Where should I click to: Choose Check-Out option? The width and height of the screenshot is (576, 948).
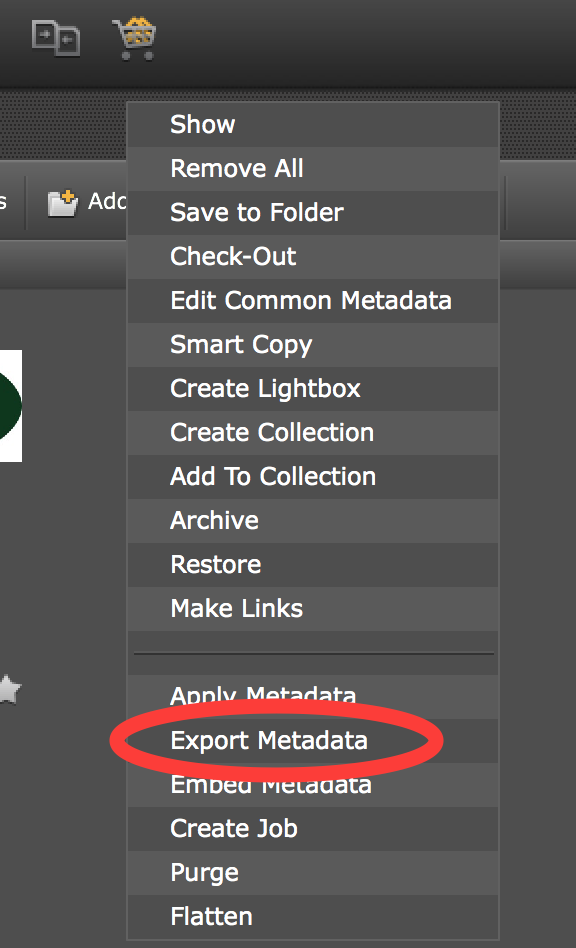tap(312, 257)
